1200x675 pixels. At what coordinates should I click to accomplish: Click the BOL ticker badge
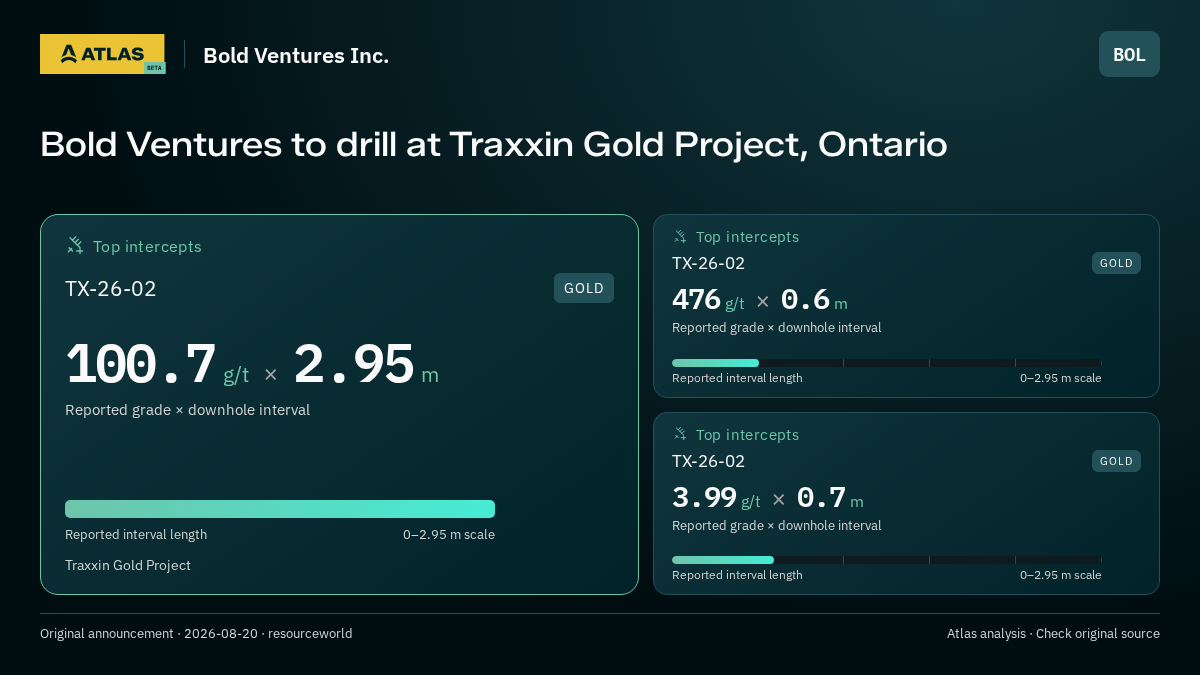(1129, 54)
